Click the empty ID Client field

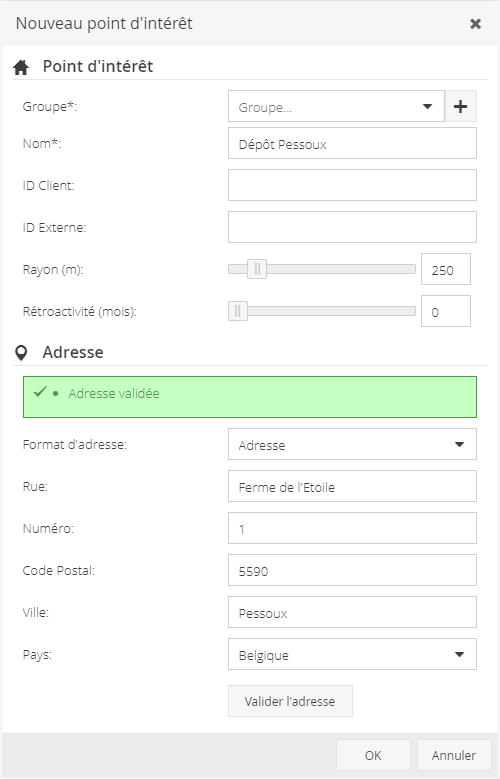(352, 185)
